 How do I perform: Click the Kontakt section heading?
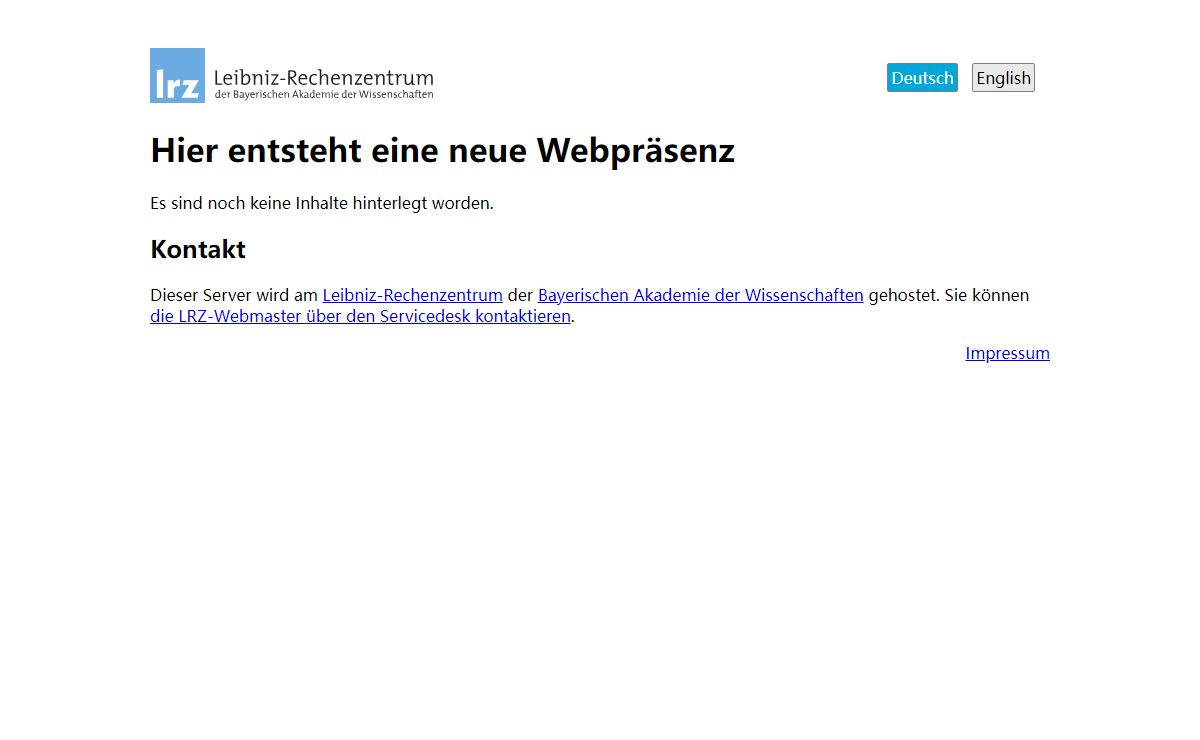[198, 249]
